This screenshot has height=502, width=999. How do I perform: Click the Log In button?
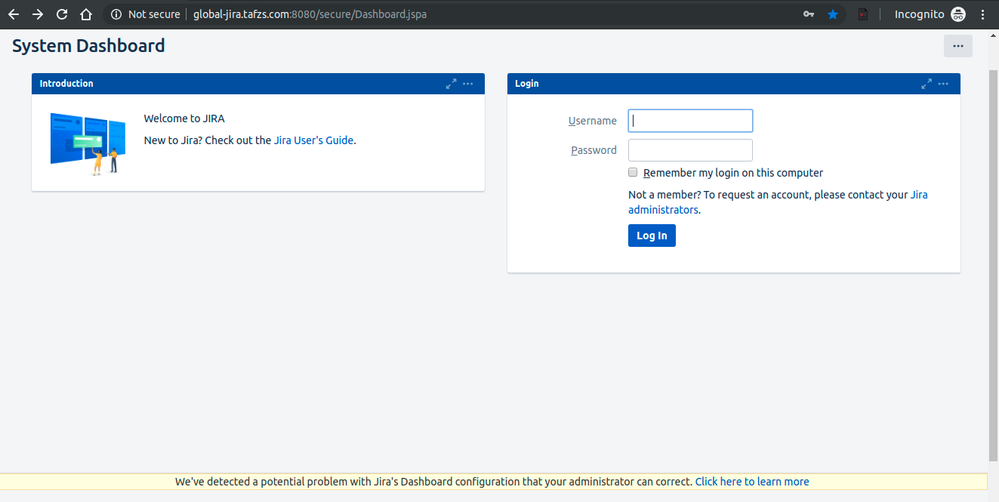tap(652, 236)
